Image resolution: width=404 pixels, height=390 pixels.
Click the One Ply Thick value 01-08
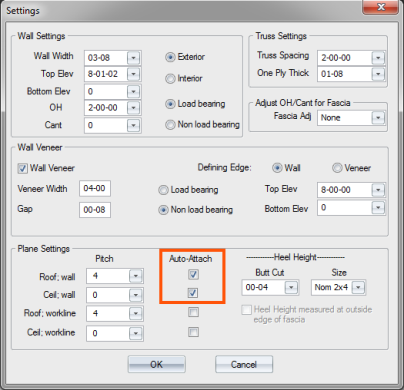(332, 74)
